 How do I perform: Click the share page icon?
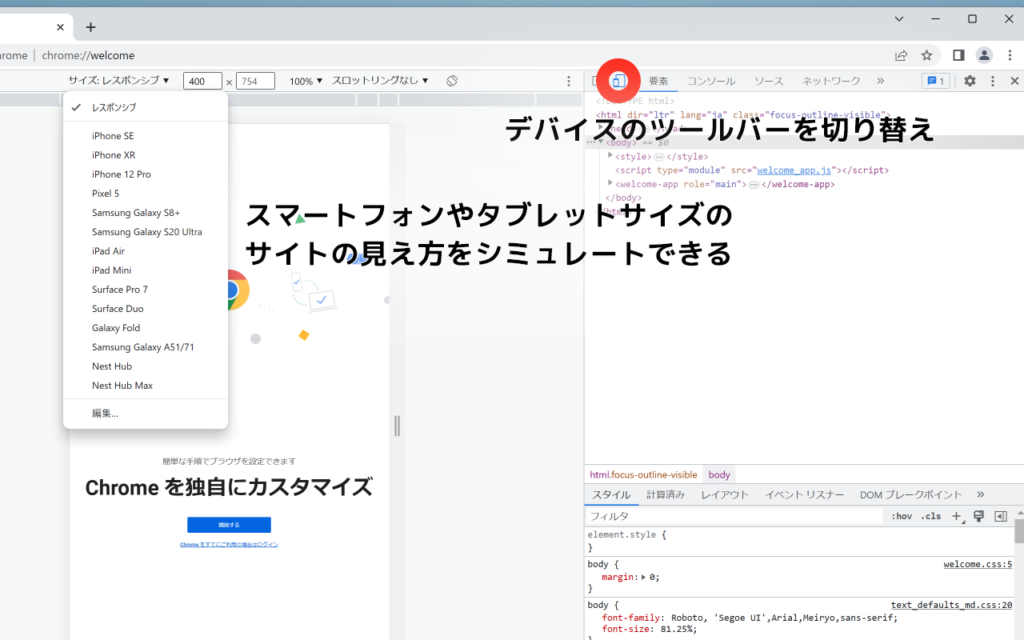point(901,55)
